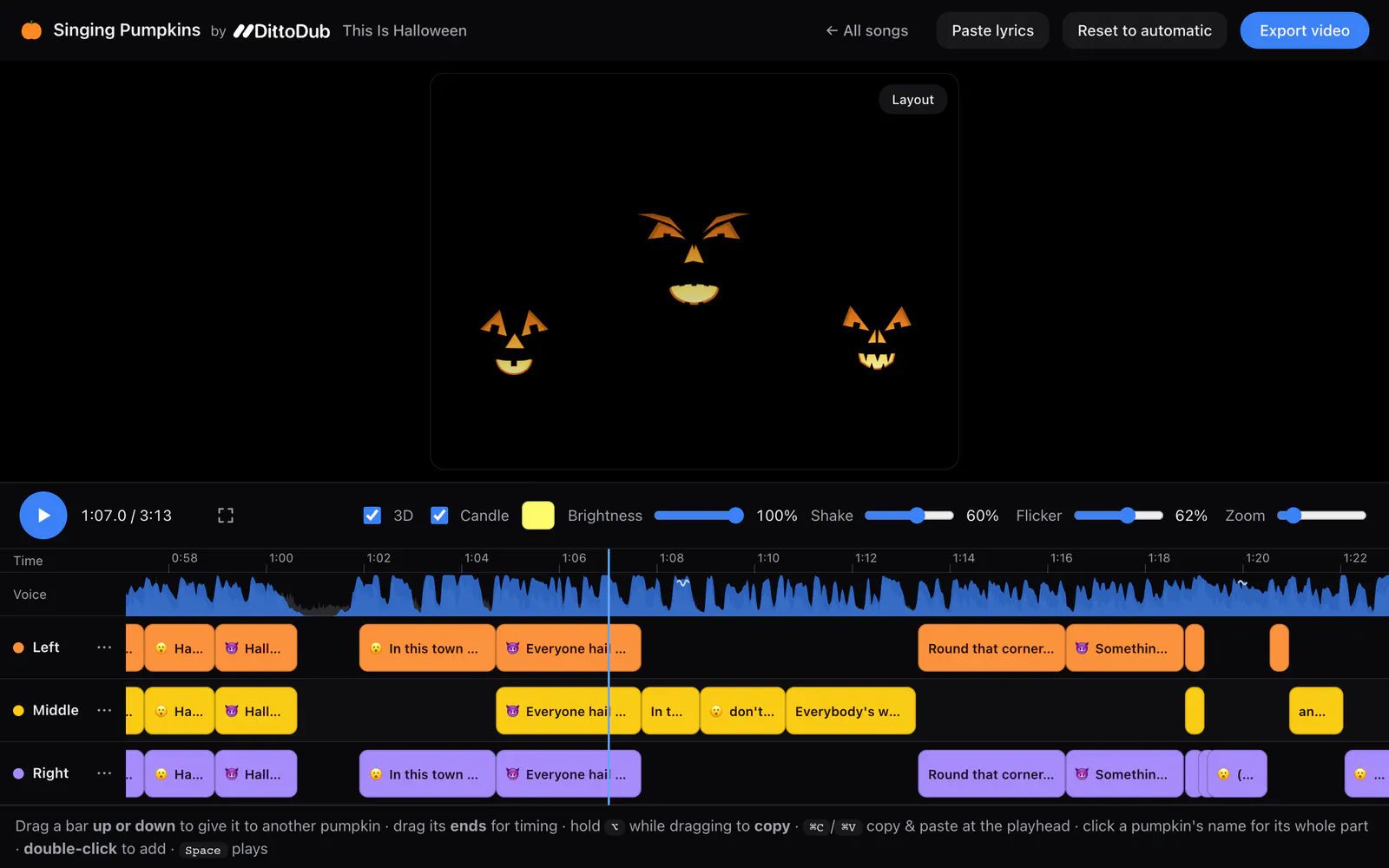The height and width of the screenshot is (868, 1389).
Task: Open the Paste lyrics dialog
Action: tap(992, 30)
